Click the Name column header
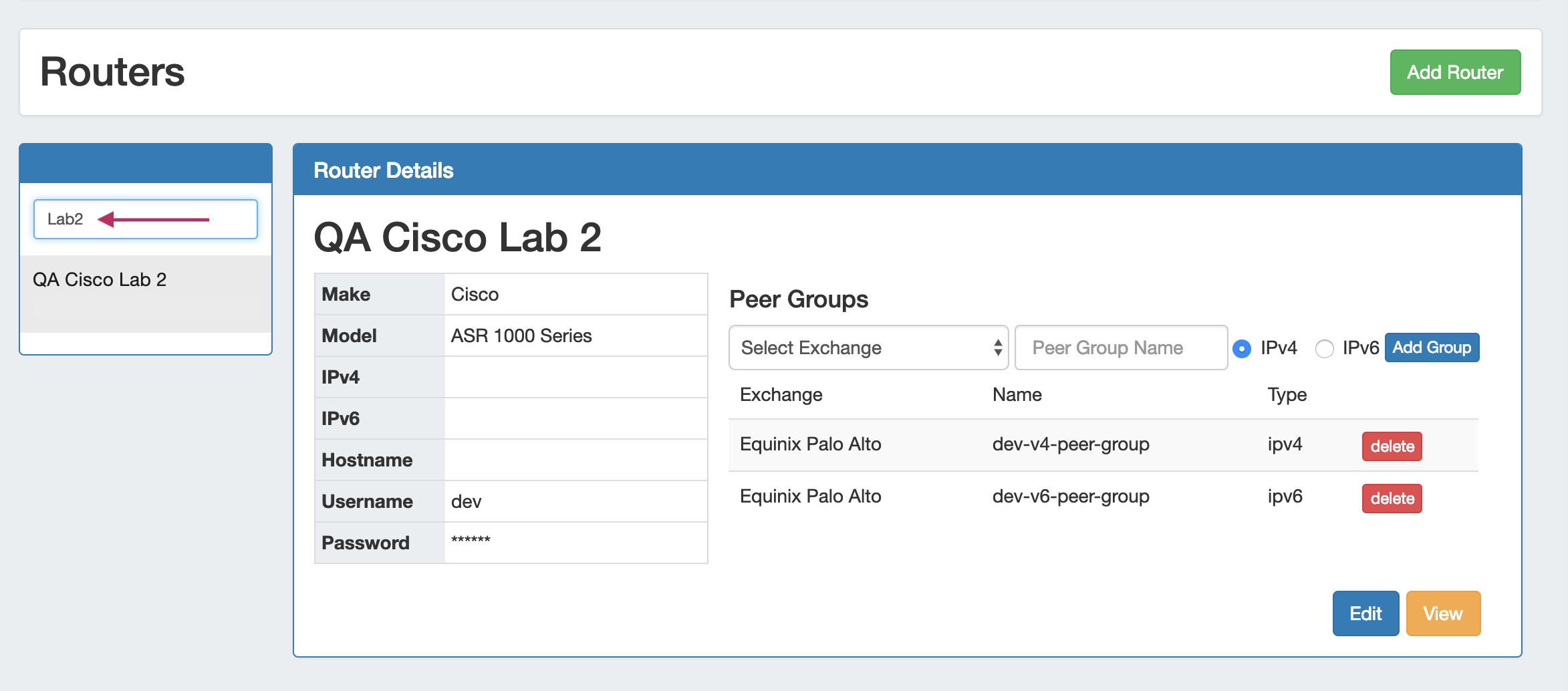This screenshot has width=1568, height=691. point(1017,395)
